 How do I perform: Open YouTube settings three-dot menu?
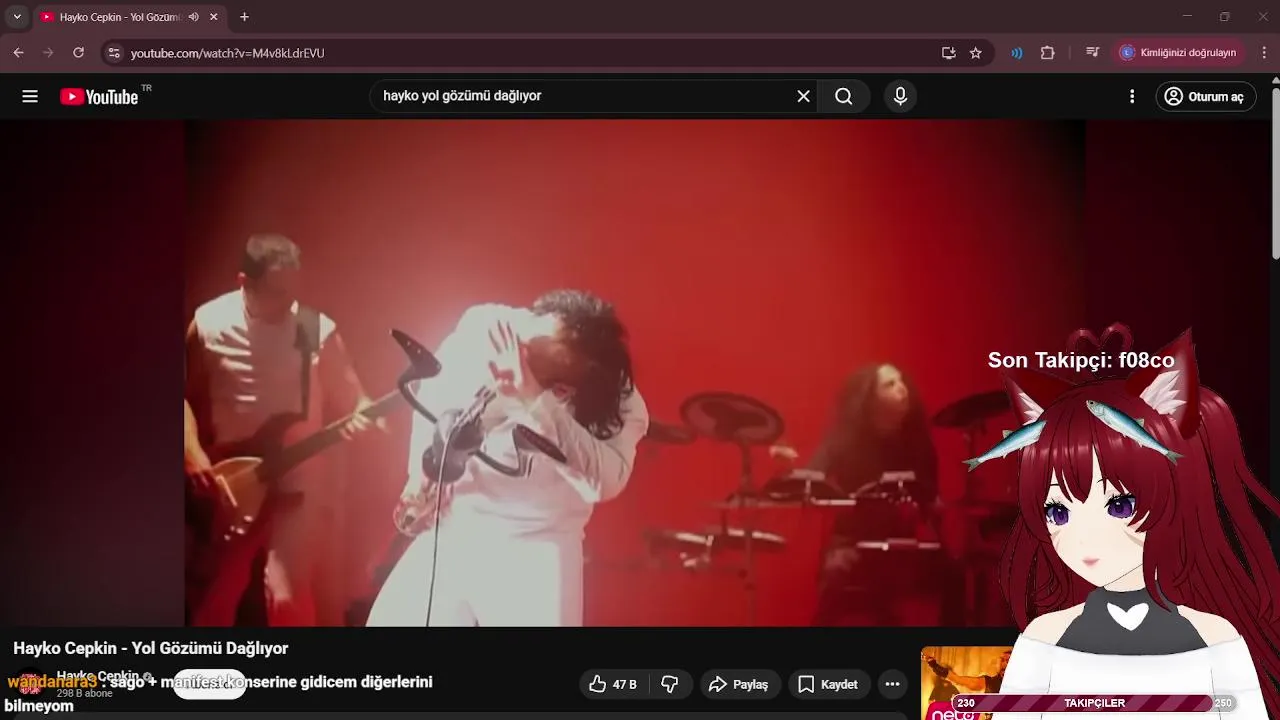pos(1132,96)
